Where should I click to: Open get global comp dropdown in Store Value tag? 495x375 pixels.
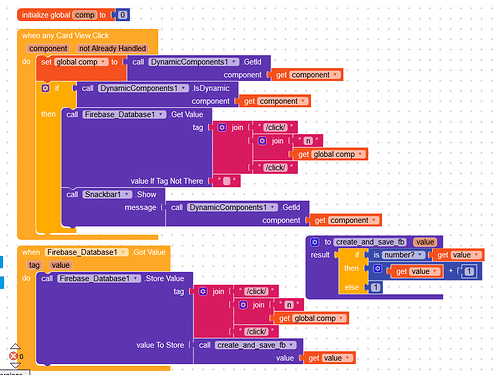(x=341, y=318)
